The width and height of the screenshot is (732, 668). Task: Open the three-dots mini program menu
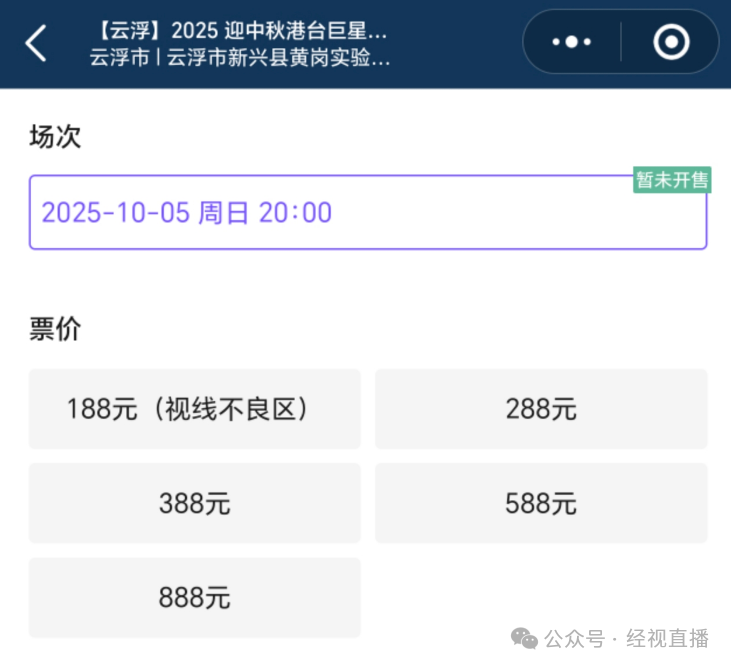(x=572, y=42)
